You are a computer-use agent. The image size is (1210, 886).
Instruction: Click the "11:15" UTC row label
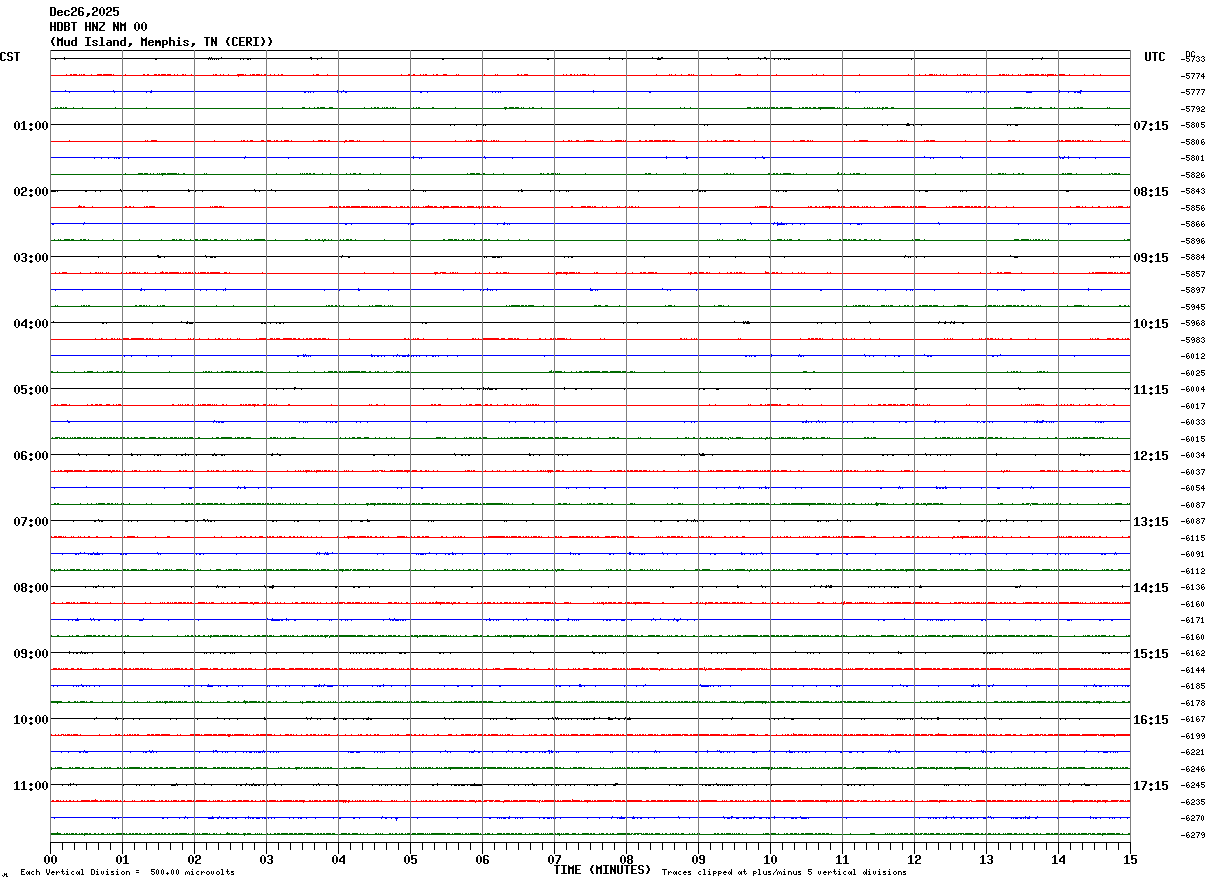(1151, 389)
